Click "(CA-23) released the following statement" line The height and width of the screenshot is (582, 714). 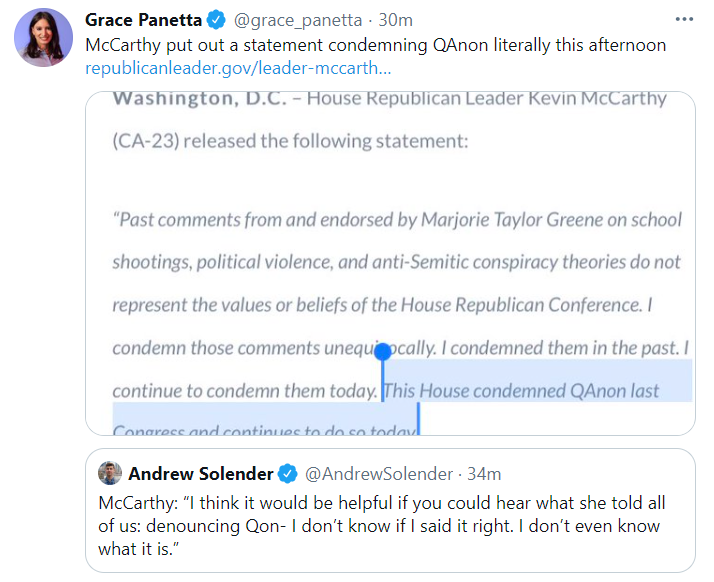289,141
